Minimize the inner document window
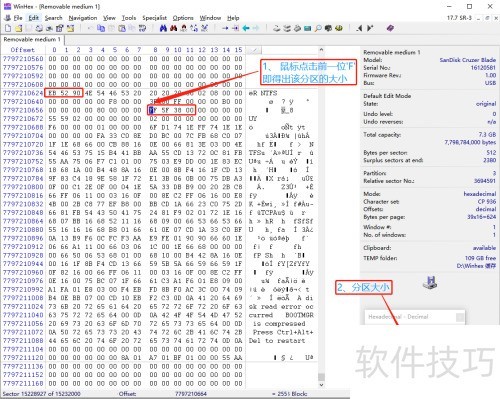 [x=479, y=18]
